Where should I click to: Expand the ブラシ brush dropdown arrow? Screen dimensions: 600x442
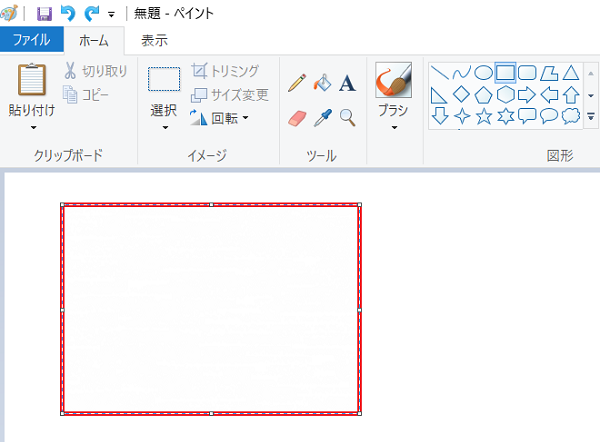click(394, 127)
